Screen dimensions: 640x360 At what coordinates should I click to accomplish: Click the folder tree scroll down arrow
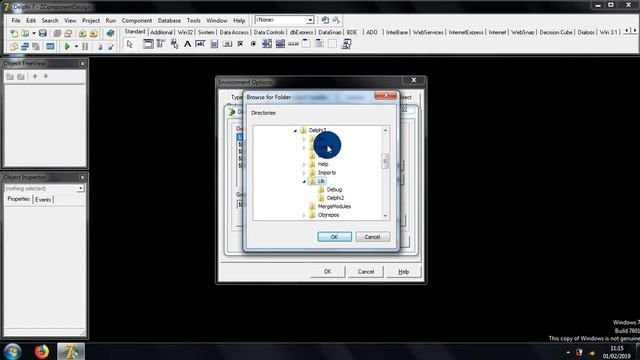[385, 216]
